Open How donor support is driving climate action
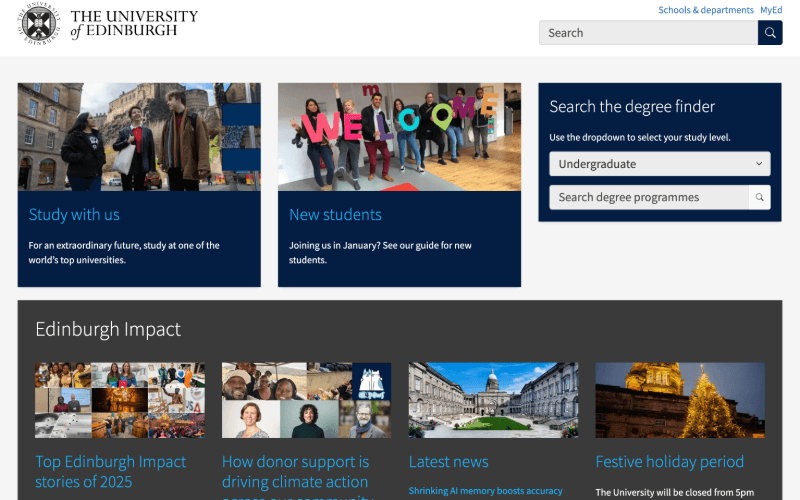Image resolution: width=800 pixels, height=500 pixels. [x=295, y=476]
